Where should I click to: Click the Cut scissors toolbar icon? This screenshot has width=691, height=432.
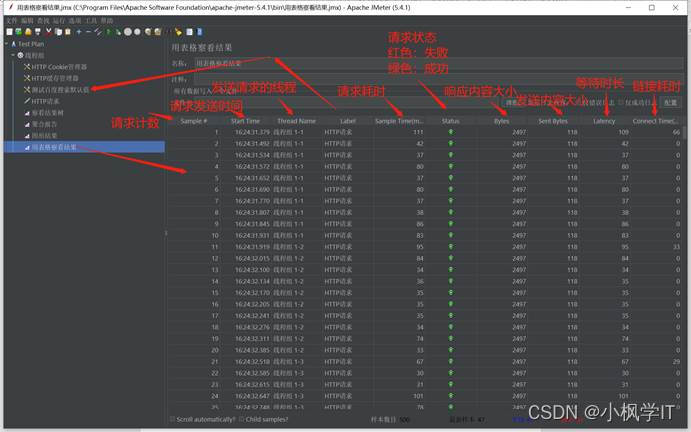pos(48,32)
